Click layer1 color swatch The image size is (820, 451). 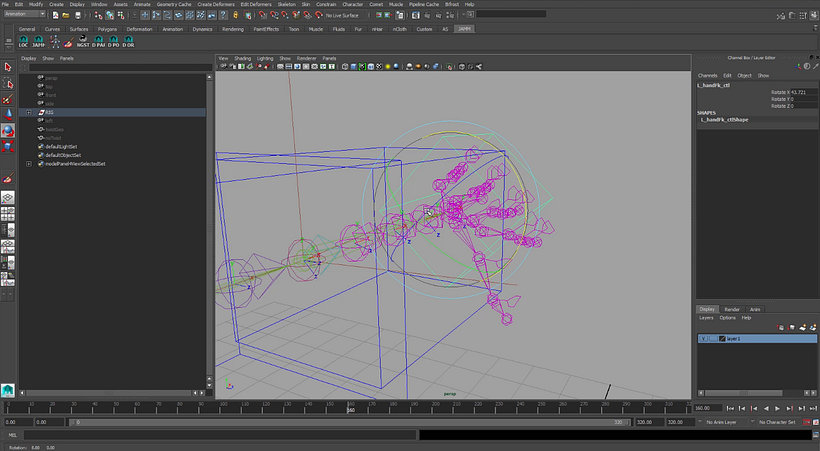click(x=722, y=339)
